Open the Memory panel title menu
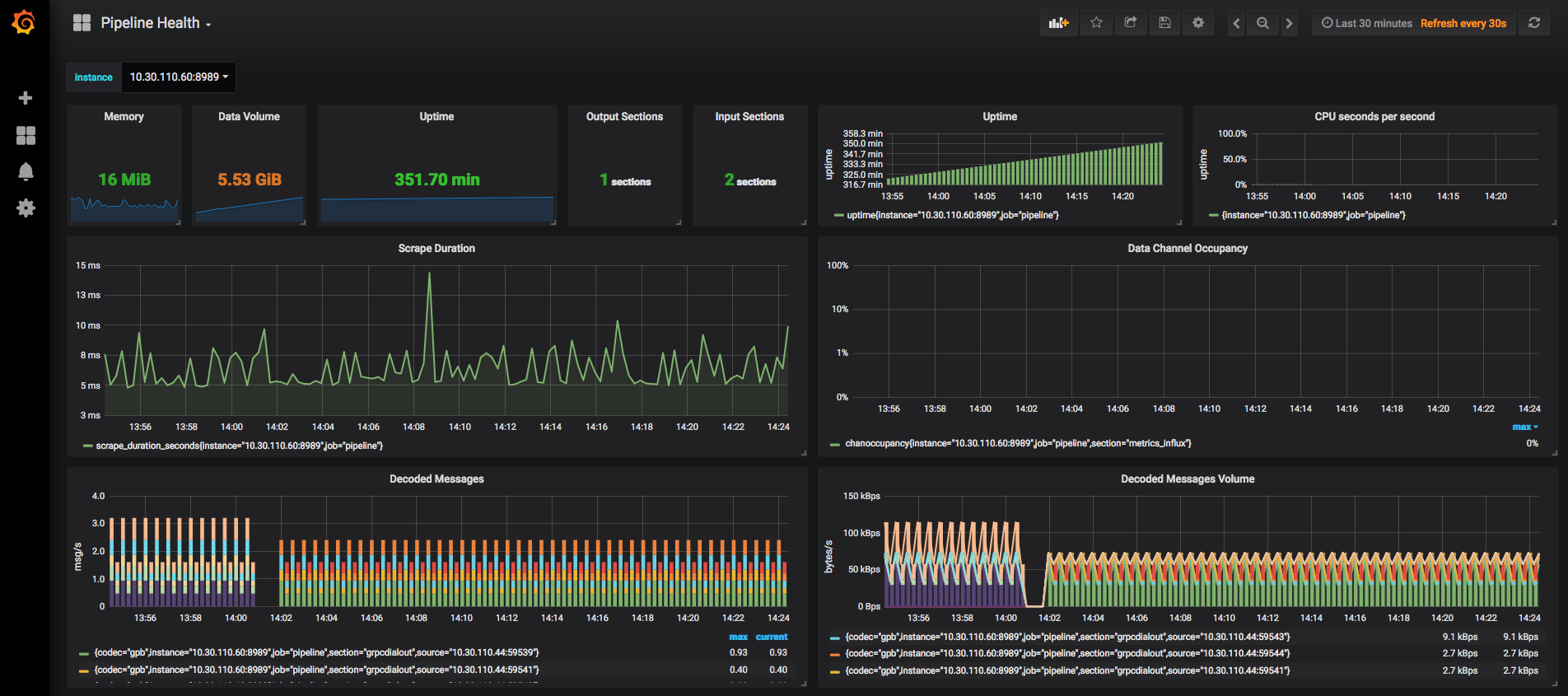This screenshot has height=696, width=1568. pyautogui.click(x=124, y=116)
